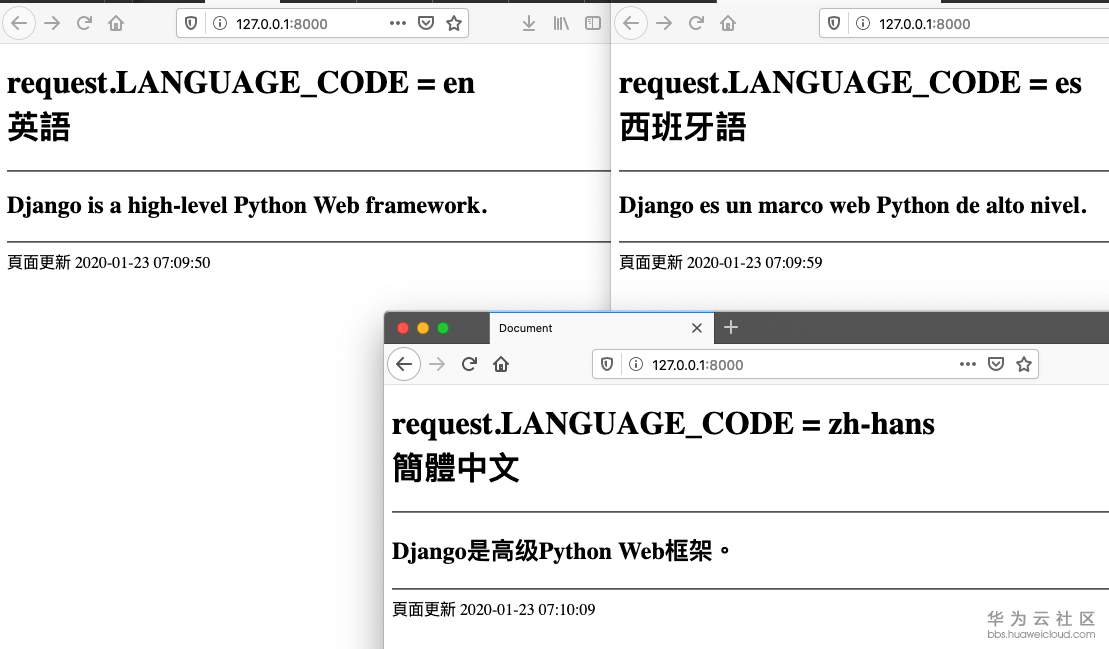Click heading 'request.LANGUAGE_CODE = zh-hans'
The width and height of the screenshot is (1109, 649).
pyautogui.click(x=663, y=424)
